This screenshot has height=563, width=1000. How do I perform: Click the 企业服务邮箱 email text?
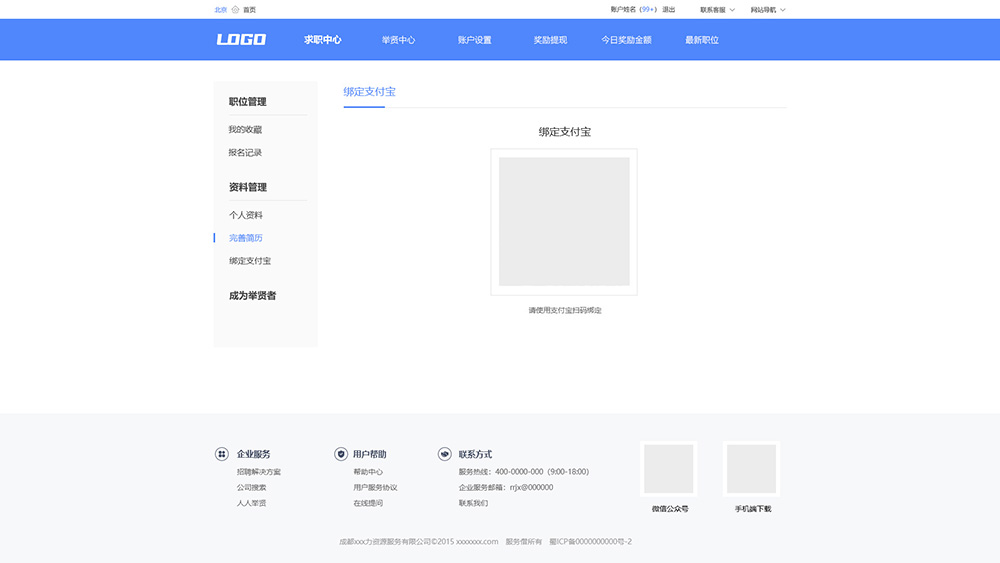[506, 487]
